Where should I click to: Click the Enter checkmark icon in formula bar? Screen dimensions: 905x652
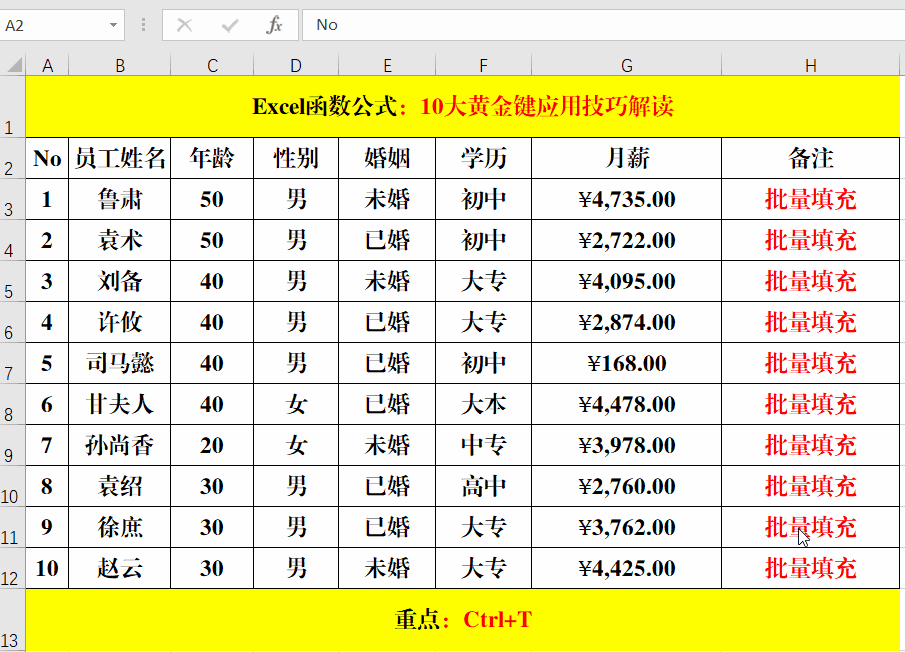pyautogui.click(x=230, y=25)
